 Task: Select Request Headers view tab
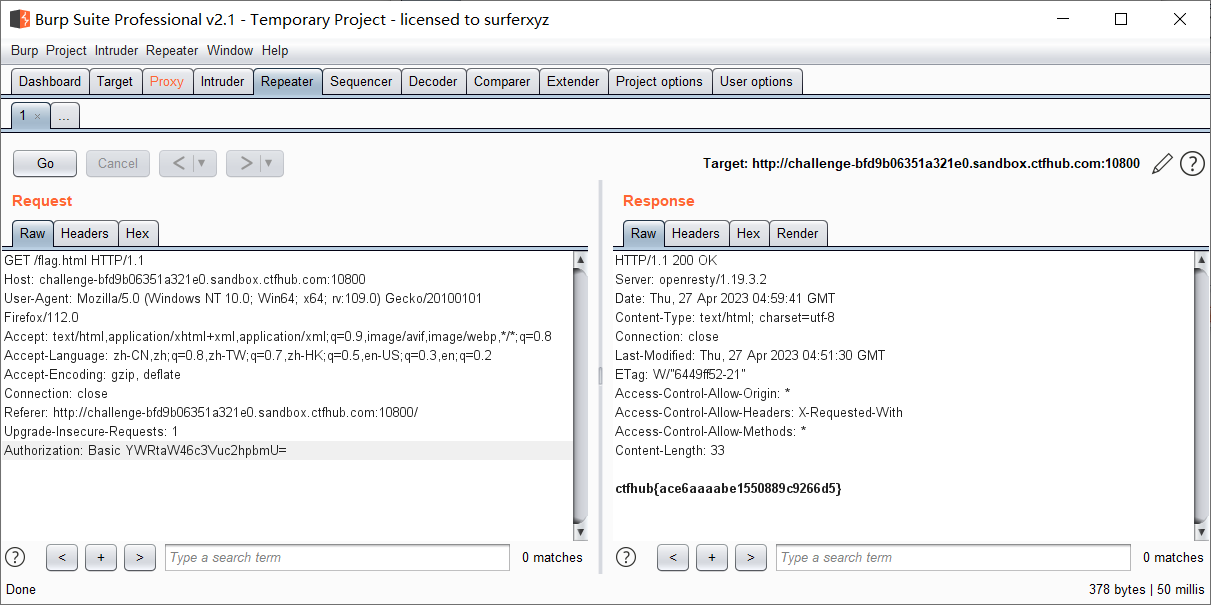click(x=85, y=233)
